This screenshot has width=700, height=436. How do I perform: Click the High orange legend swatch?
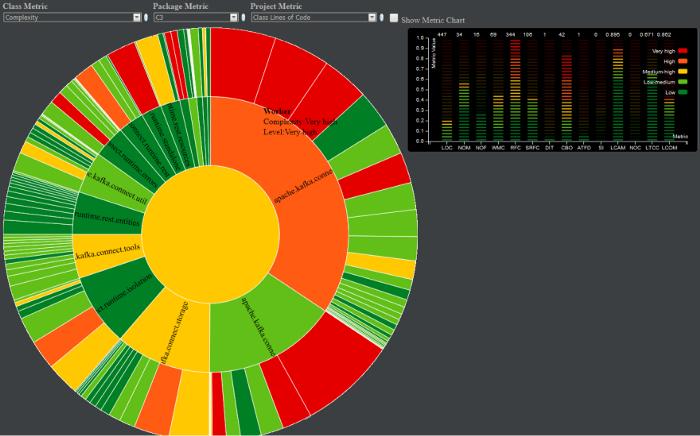683,61
